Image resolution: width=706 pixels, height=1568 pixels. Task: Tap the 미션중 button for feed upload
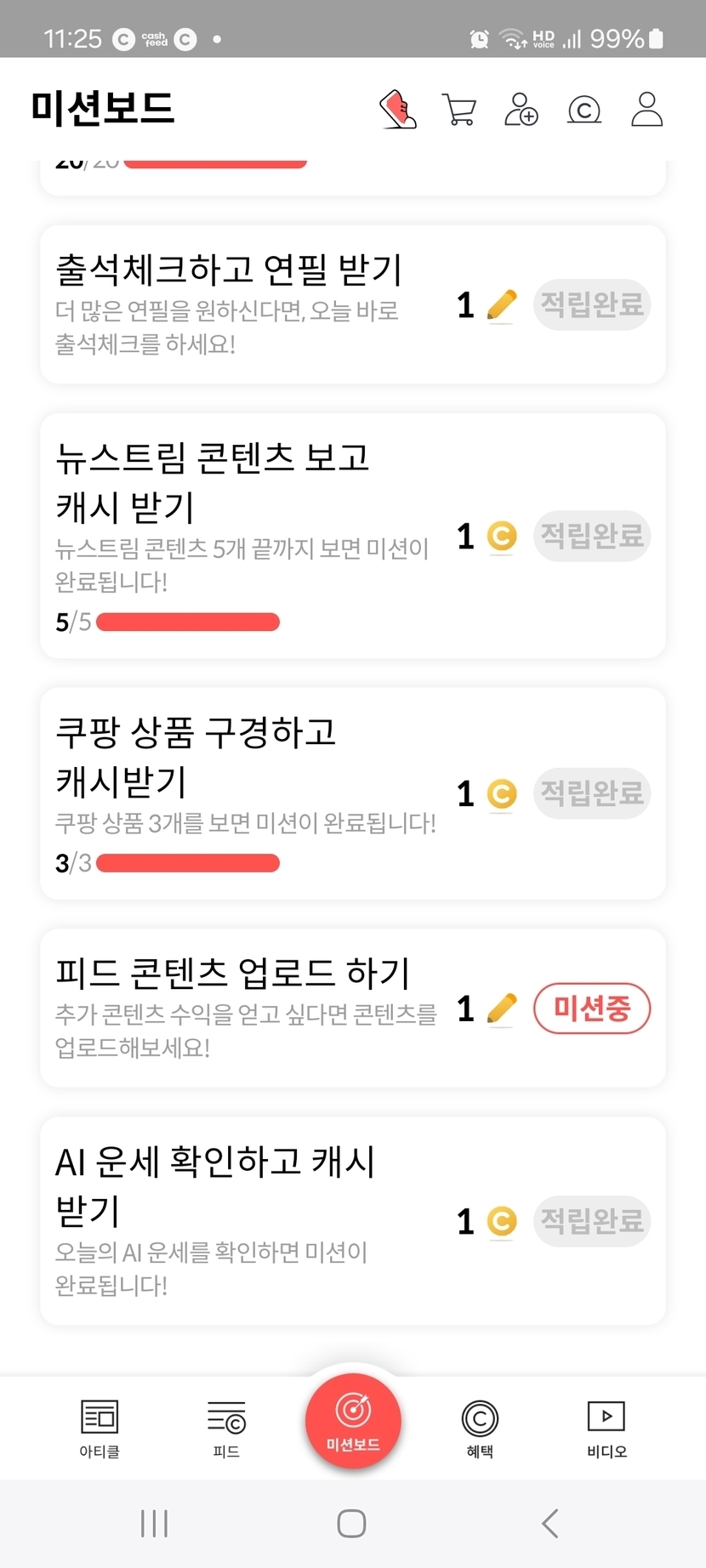pyautogui.click(x=592, y=1008)
